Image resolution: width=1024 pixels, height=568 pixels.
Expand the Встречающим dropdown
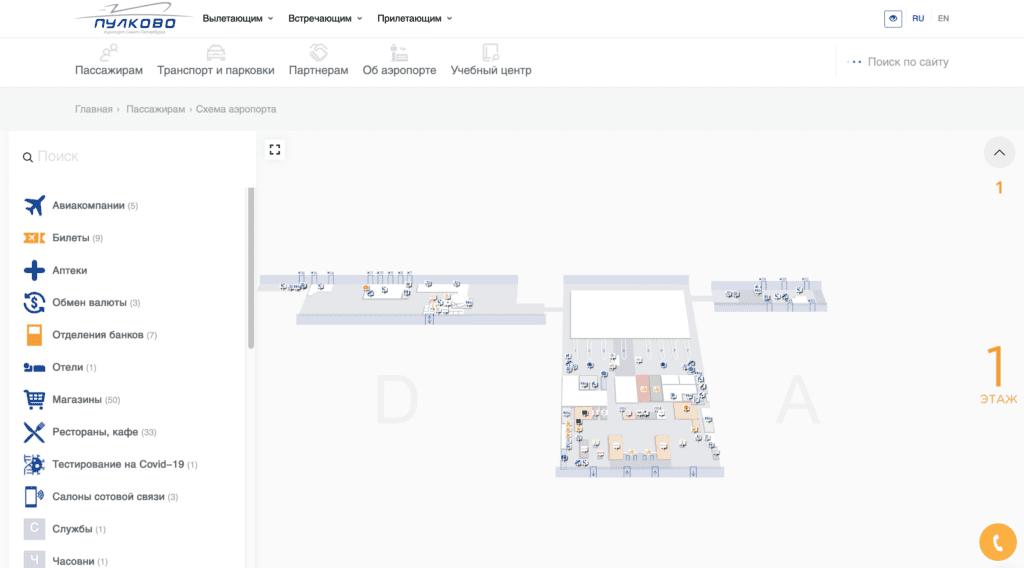[325, 18]
